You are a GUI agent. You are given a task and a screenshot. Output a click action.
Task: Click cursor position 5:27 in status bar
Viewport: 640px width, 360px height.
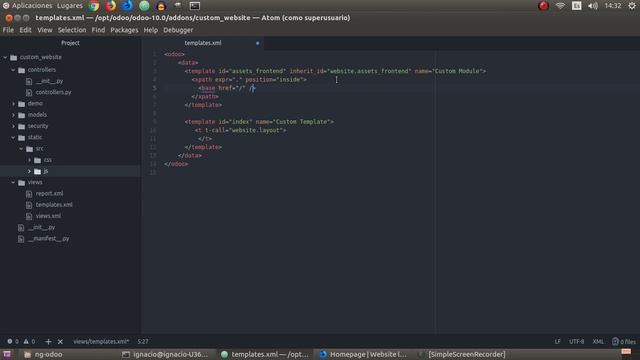[143, 342]
